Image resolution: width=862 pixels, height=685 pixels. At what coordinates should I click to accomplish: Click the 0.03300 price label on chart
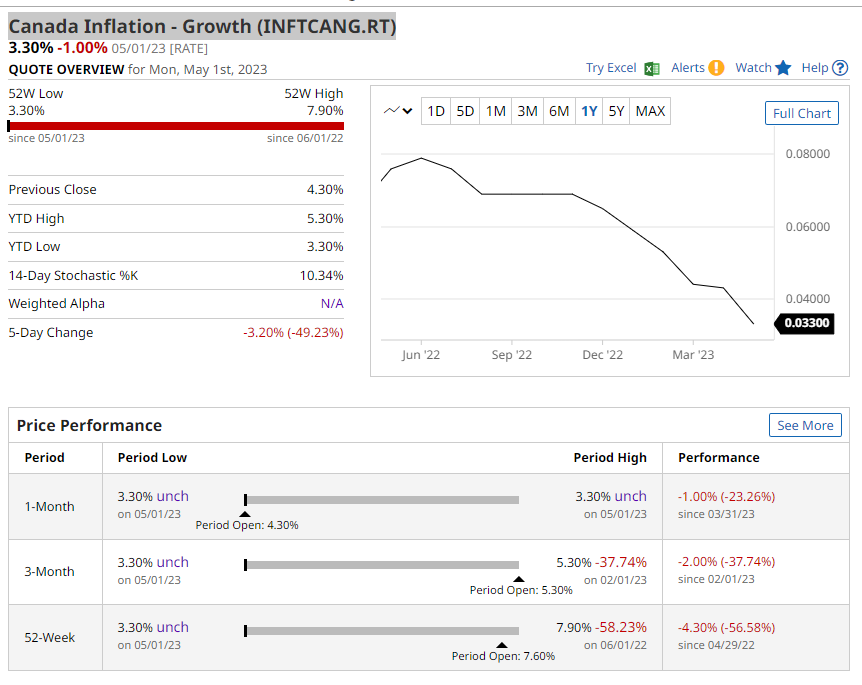coord(806,323)
